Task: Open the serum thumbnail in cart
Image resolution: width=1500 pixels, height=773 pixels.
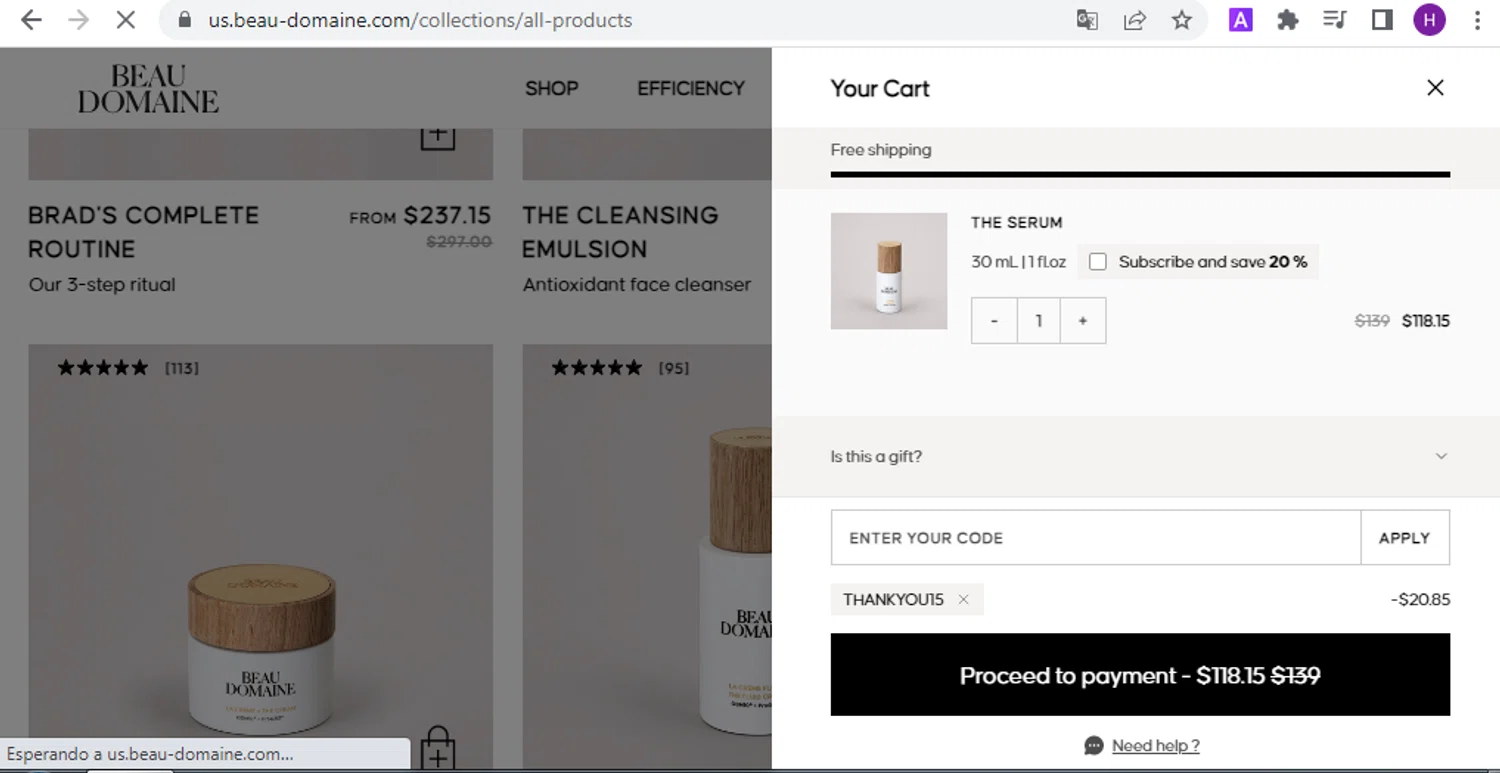Action: point(889,271)
